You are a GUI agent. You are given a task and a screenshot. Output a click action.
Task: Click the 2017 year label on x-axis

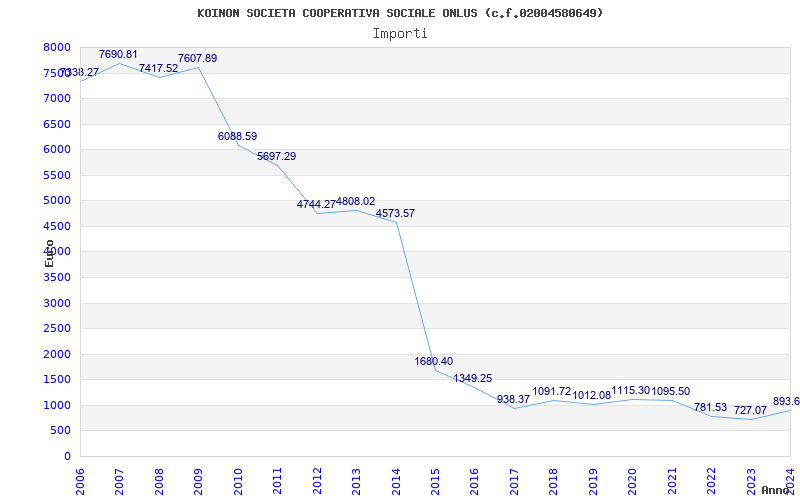tap(514, 482)
